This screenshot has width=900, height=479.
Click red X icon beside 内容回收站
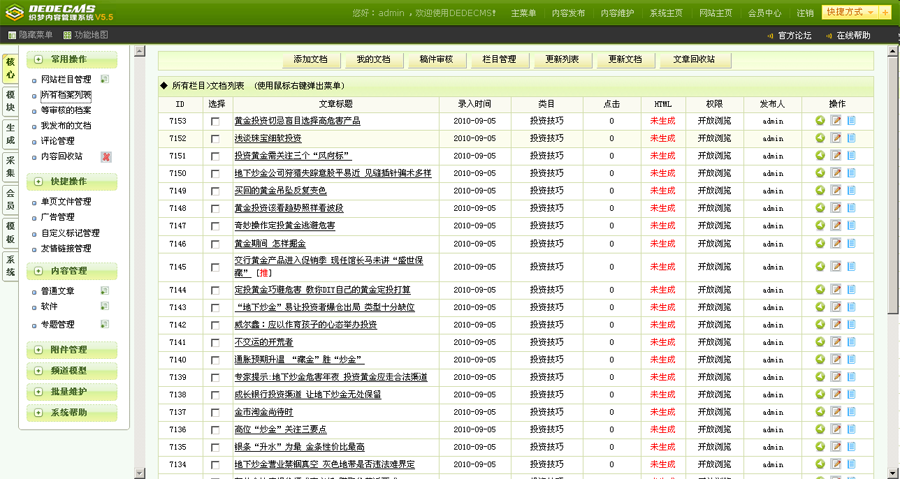click(106, 157)
